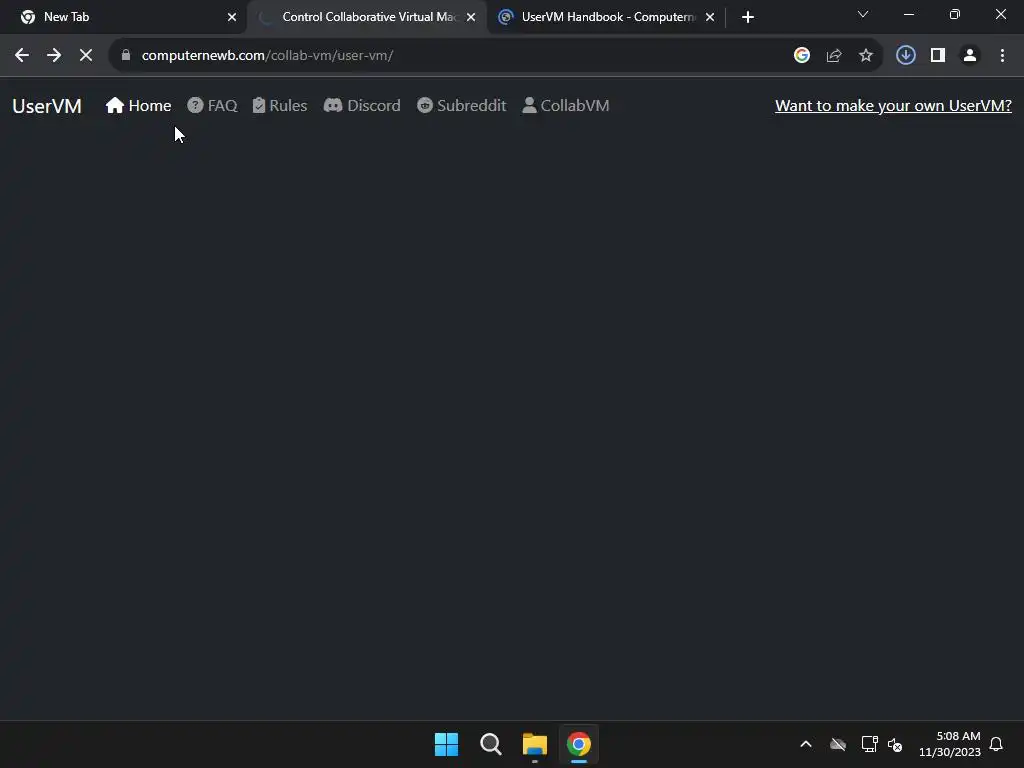Open the Discord link
The image size is (1024, 768).
pos(362,106)
